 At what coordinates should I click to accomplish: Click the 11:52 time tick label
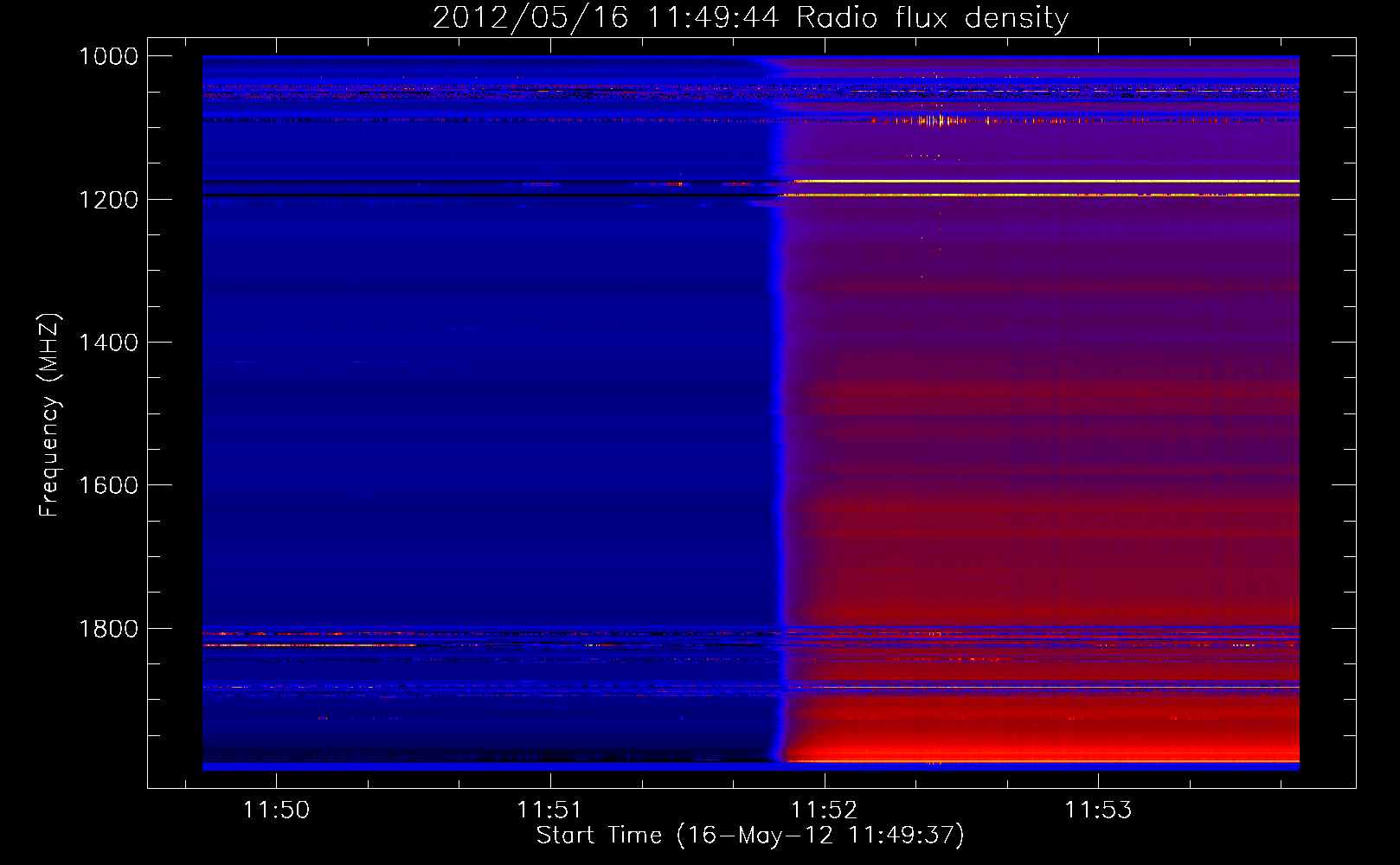point(824,810)
